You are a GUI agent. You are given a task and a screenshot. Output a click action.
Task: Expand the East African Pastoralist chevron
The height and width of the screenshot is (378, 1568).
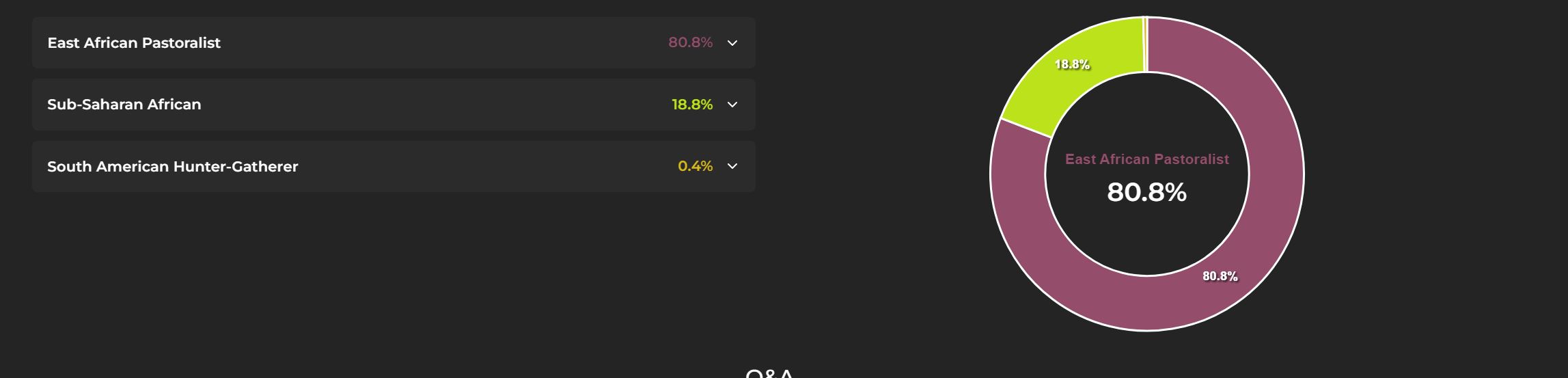pyautogui.click(x=732, y=43)
